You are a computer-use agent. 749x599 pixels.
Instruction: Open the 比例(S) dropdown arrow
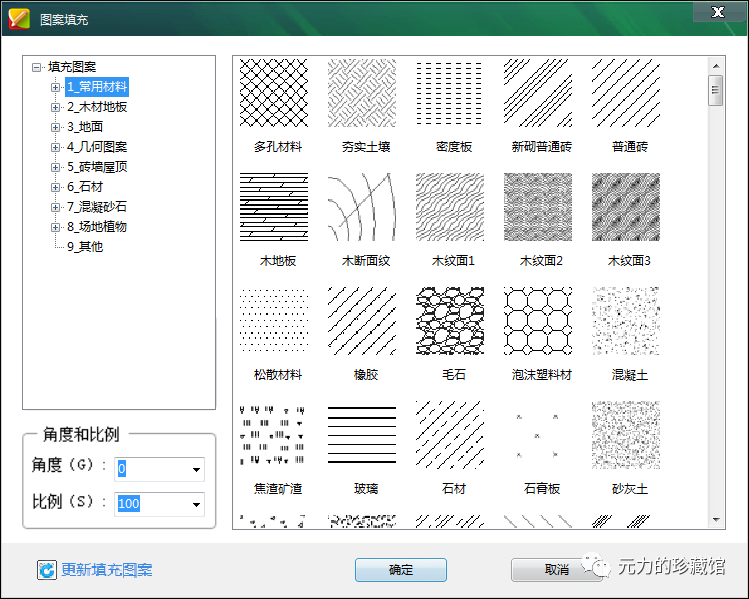pyautogui.click(x=196, y=504)
